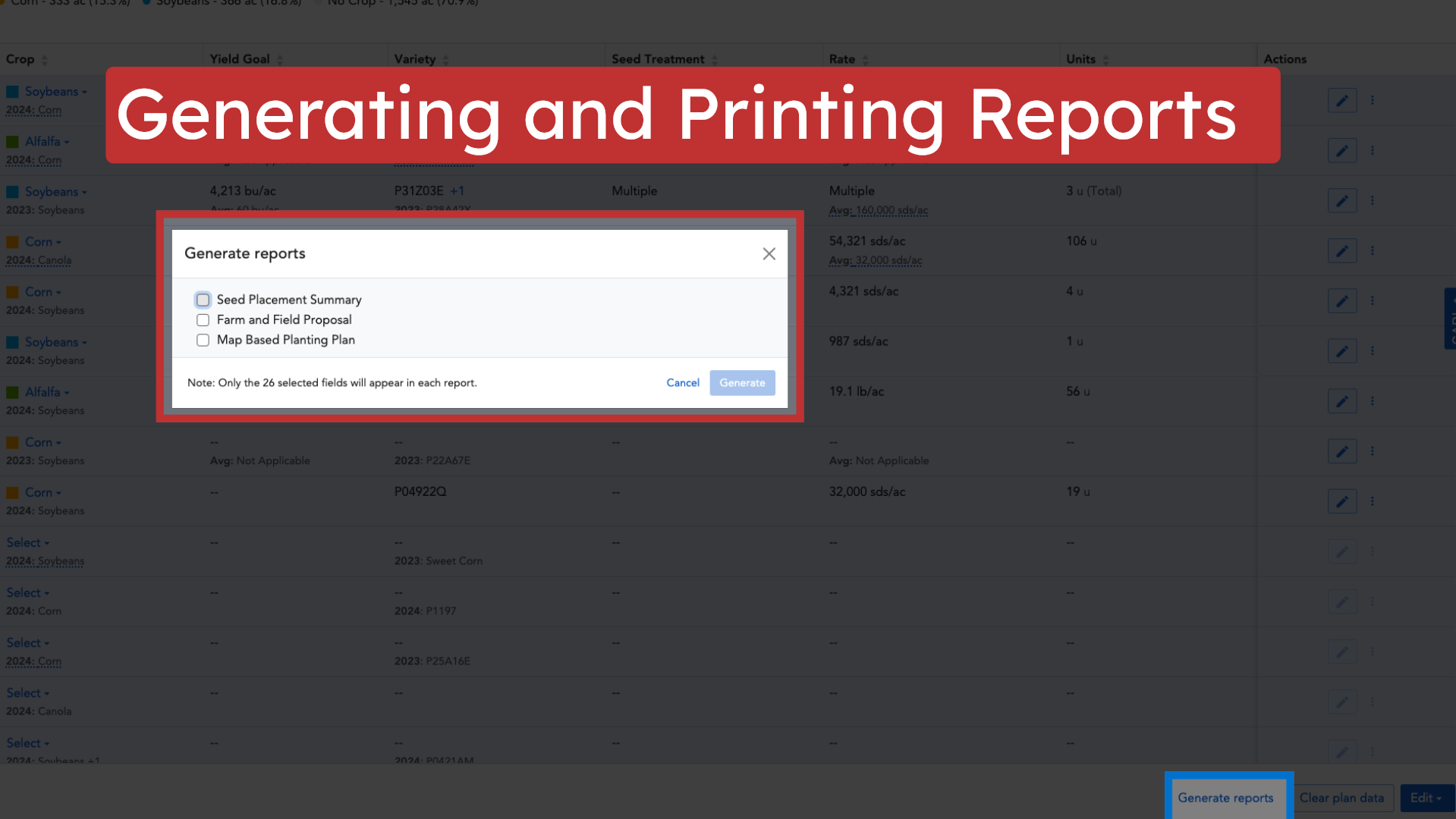Image resolution: width=1456 pixels, height=819 pixels.
Task: Click the Generate button in the dialog
Action: pos(742,383)
